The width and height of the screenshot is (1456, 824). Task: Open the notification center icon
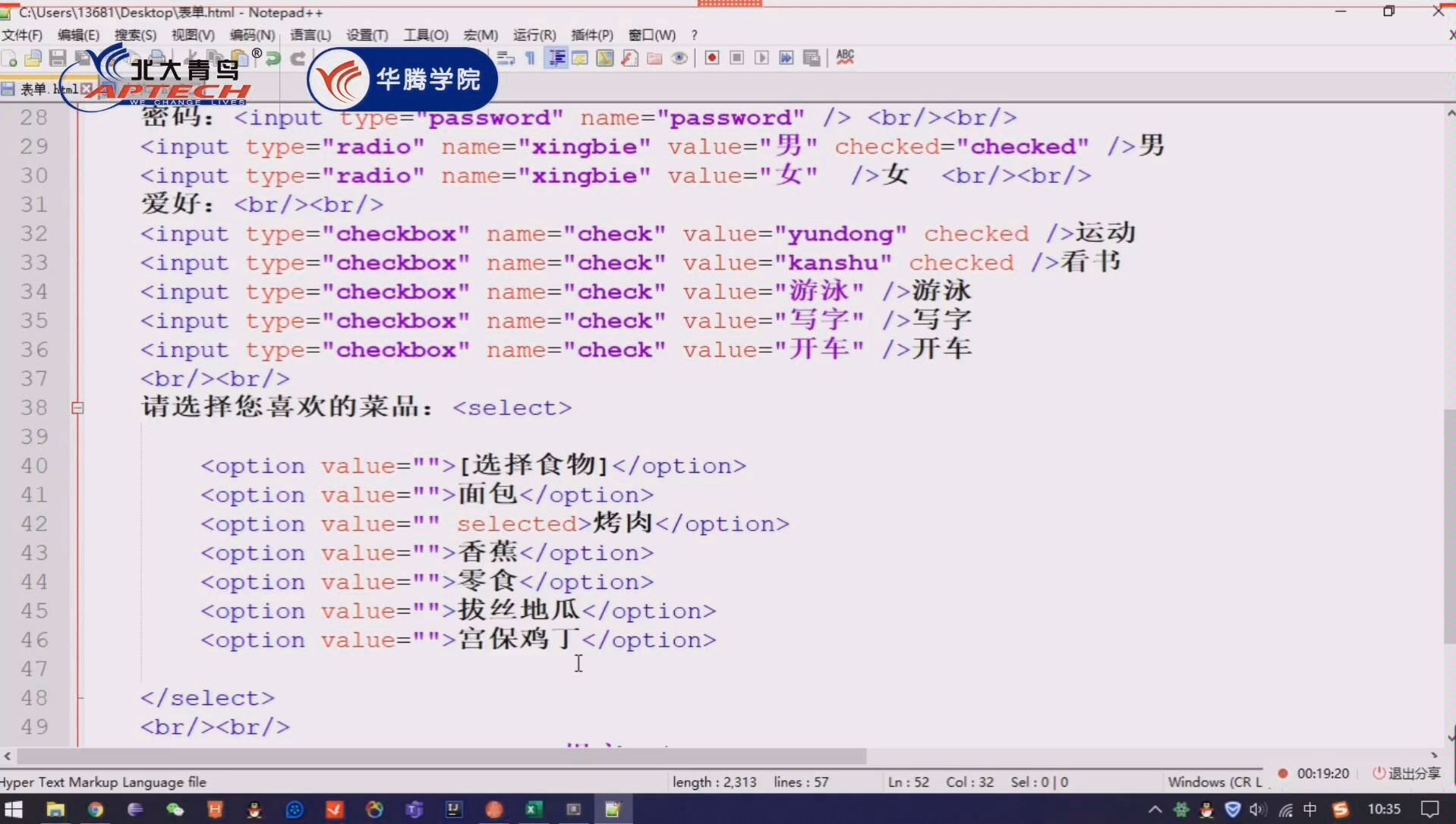[1429, 810]
